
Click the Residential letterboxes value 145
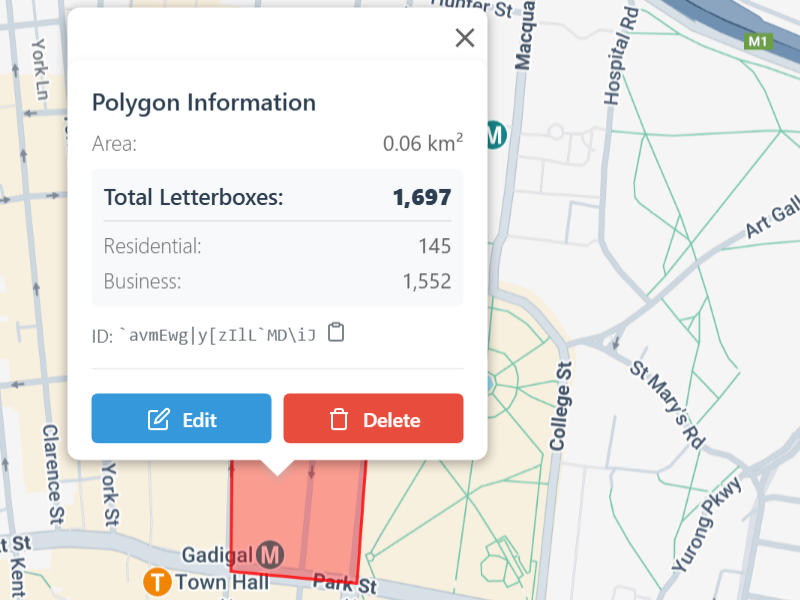point(435,246)
